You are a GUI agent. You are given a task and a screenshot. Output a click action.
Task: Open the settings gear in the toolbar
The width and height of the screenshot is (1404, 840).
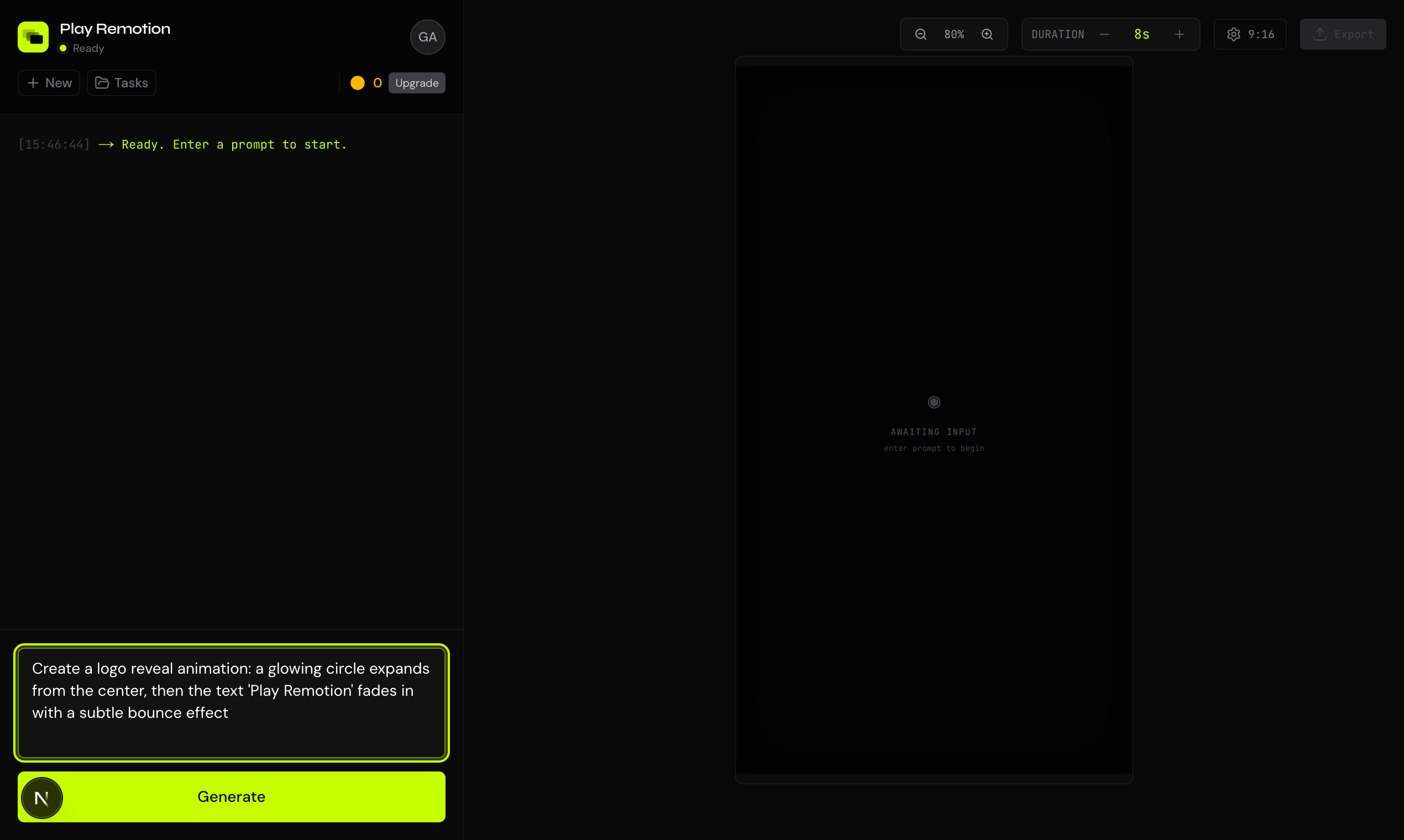point(1234,34)
